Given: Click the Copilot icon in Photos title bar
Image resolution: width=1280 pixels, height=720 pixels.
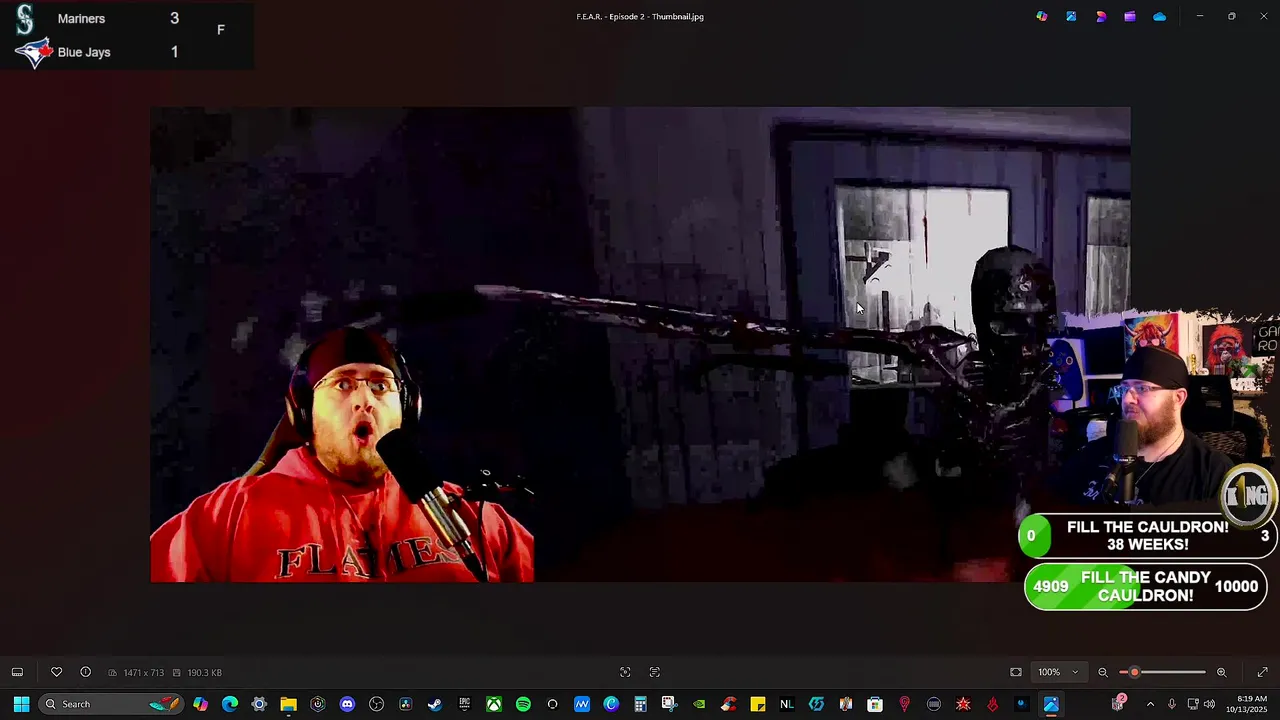Looking at the screenshot, I should [1042, 16].
